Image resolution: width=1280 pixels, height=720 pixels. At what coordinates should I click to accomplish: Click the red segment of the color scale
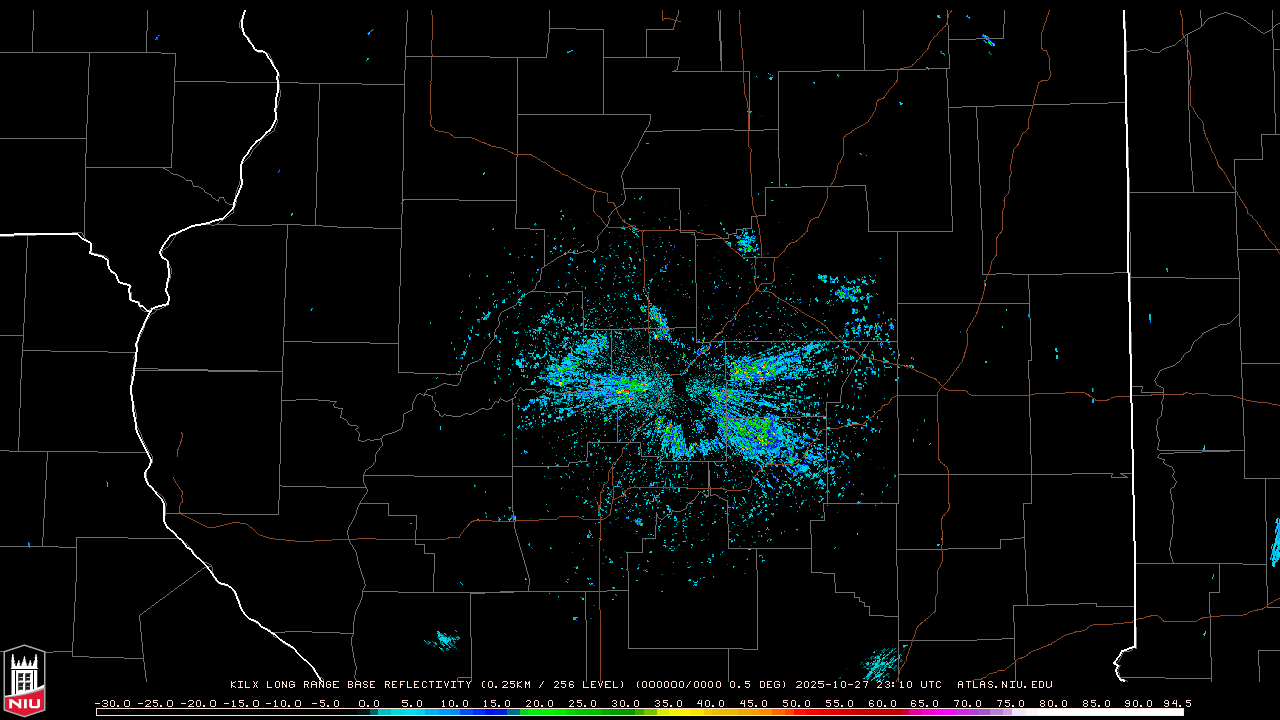tap(830, 712)
